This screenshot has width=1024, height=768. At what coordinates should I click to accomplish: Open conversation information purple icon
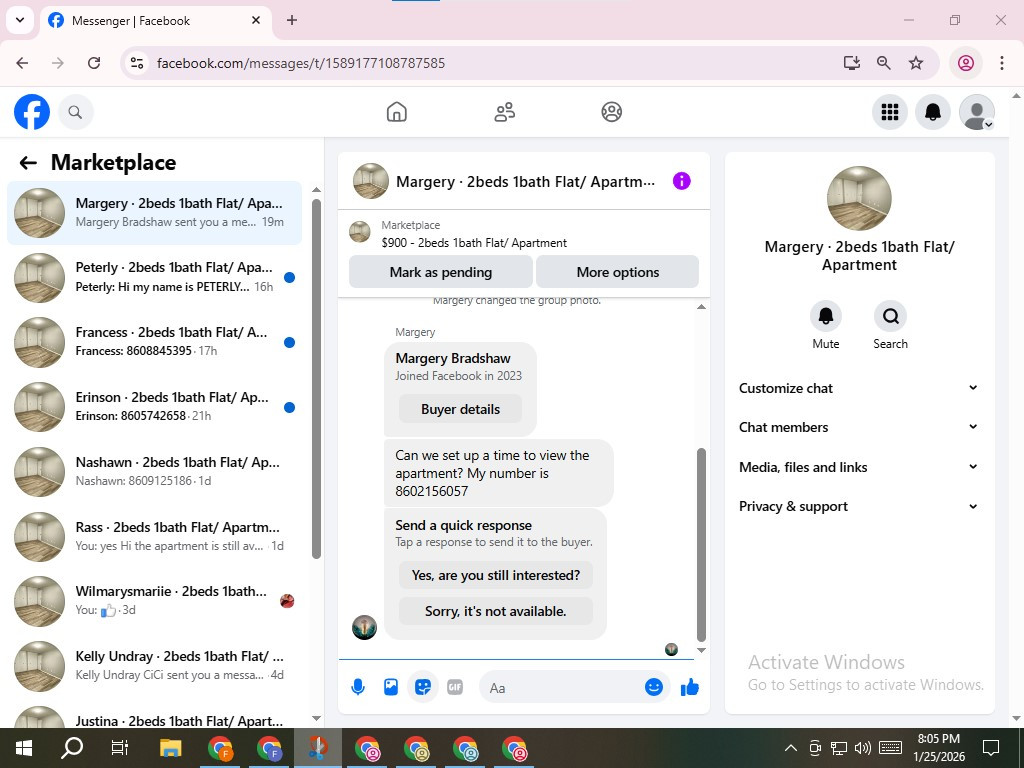681,181
